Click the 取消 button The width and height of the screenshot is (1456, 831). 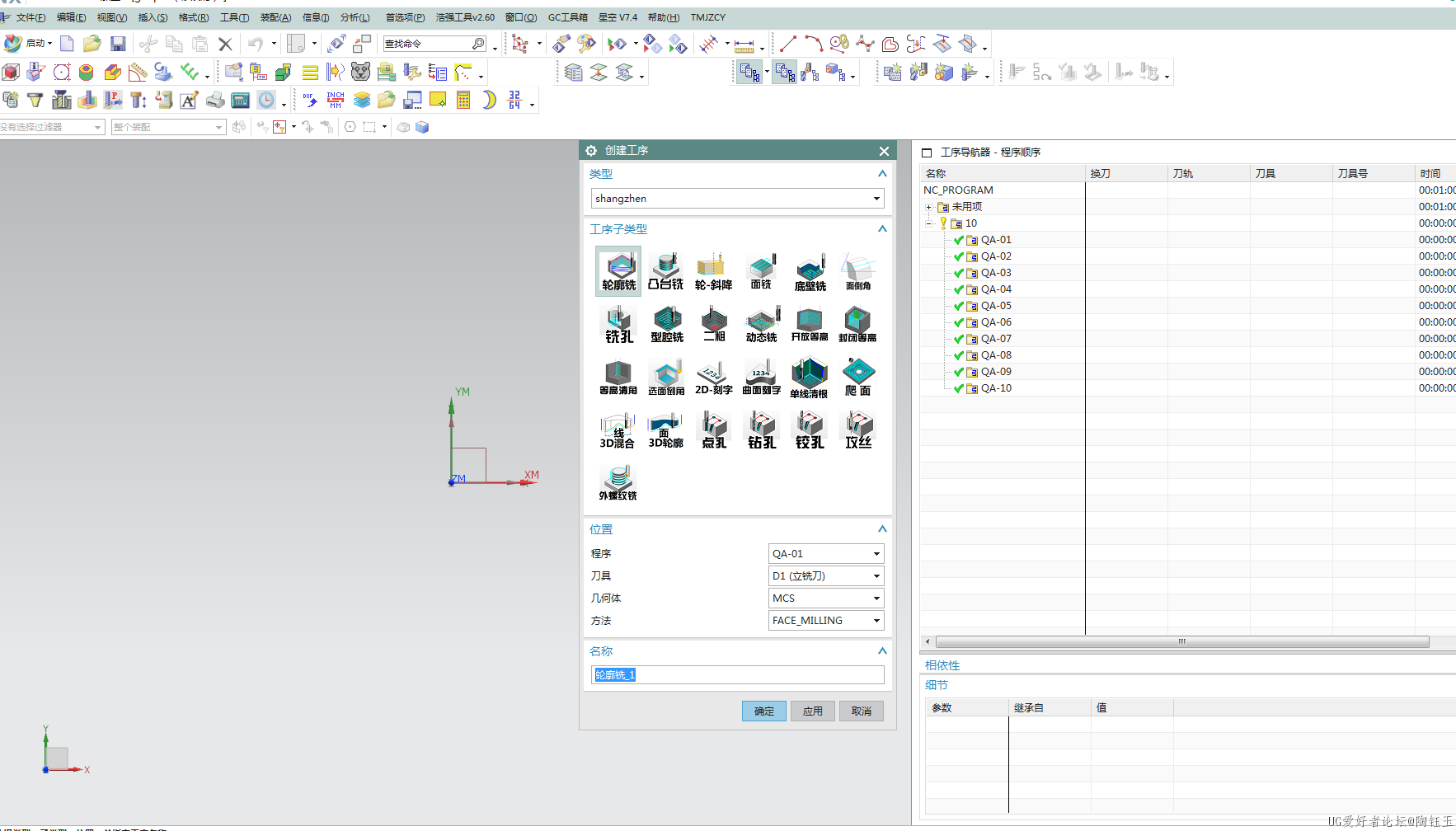(x=862, y=711)
